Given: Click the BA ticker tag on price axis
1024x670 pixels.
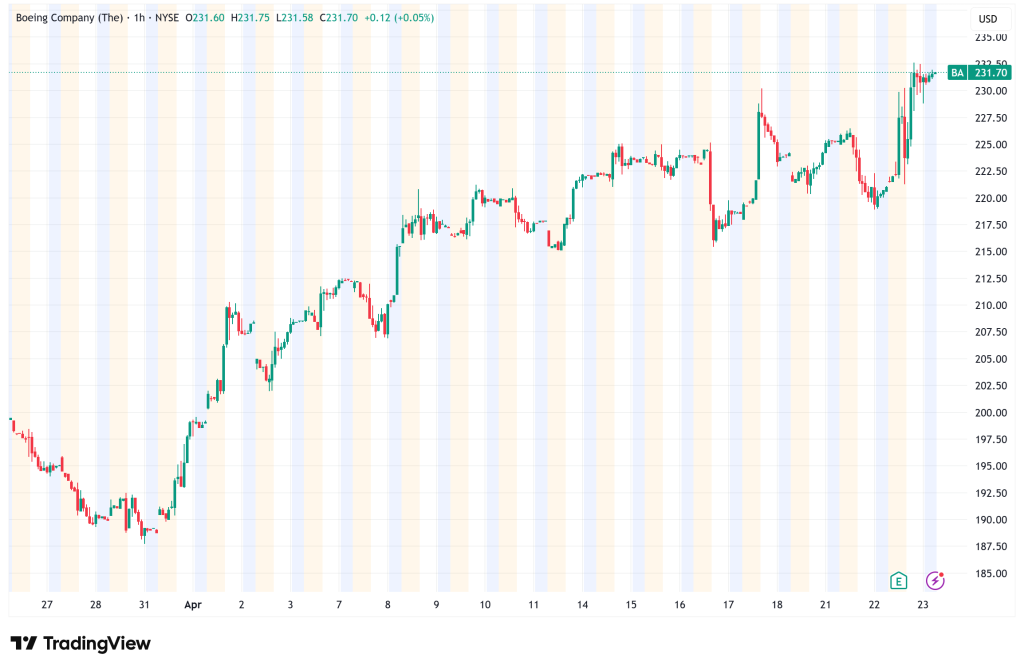Looking at the screenshot, I should (x=957, y=73).
